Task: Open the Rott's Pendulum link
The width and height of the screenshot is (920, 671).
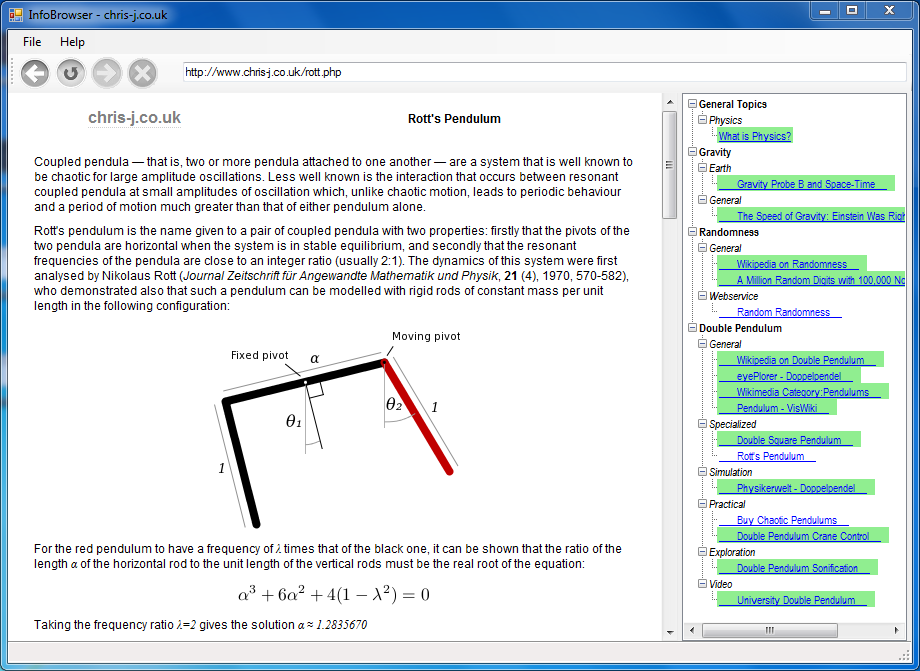Action: point(770,456)
